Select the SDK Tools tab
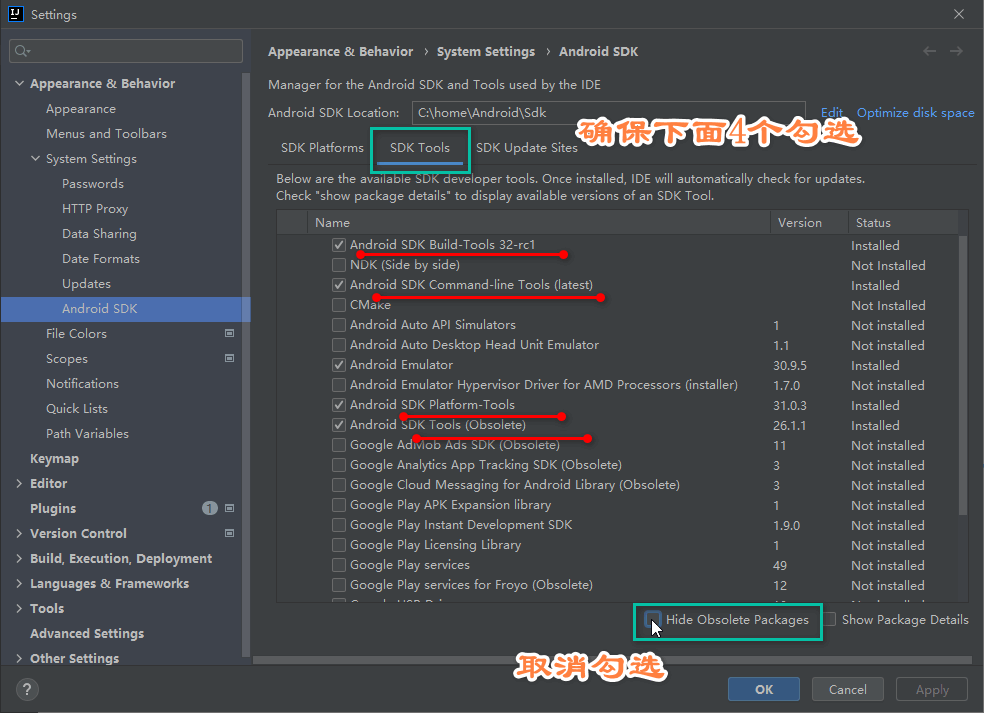 pos(420,147)
